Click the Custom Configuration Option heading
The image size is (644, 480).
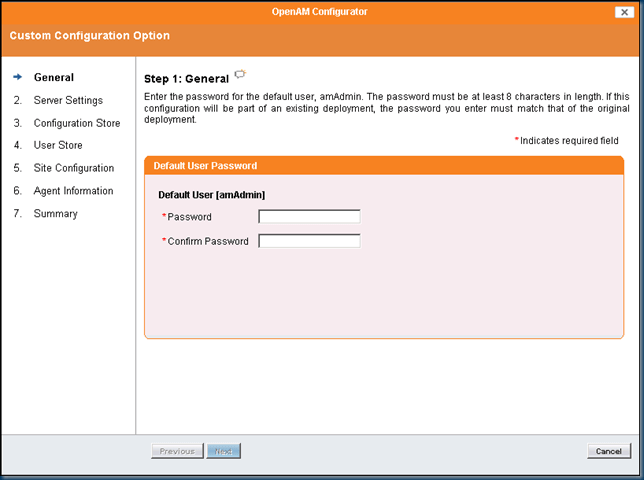(89, 36)
